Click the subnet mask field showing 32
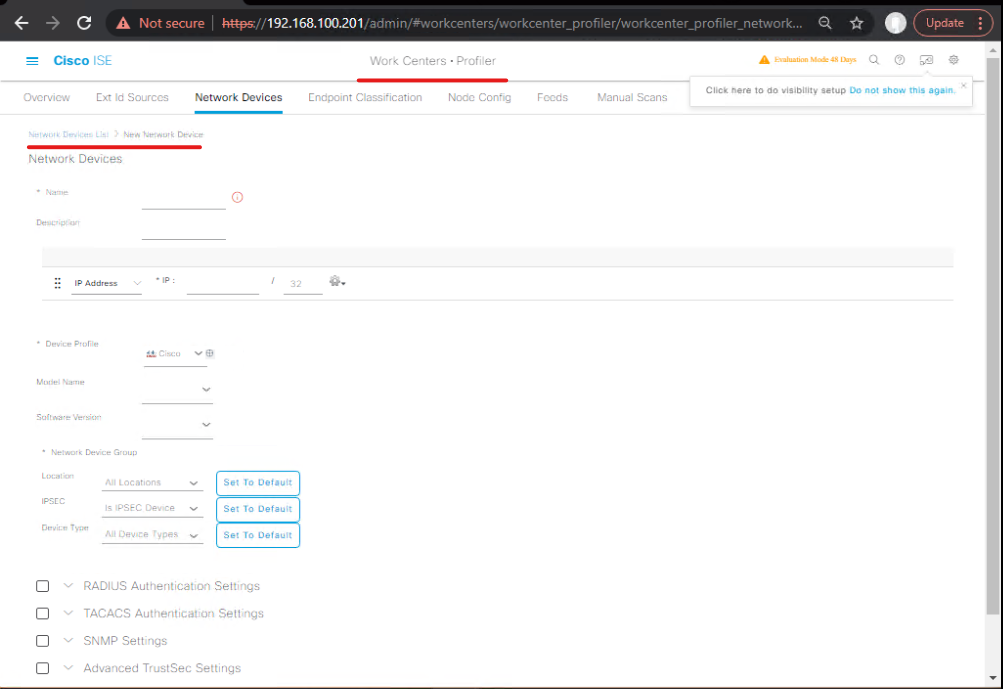Image resolution: width=1003 pixels, height=689 pixels. [303, 284]
